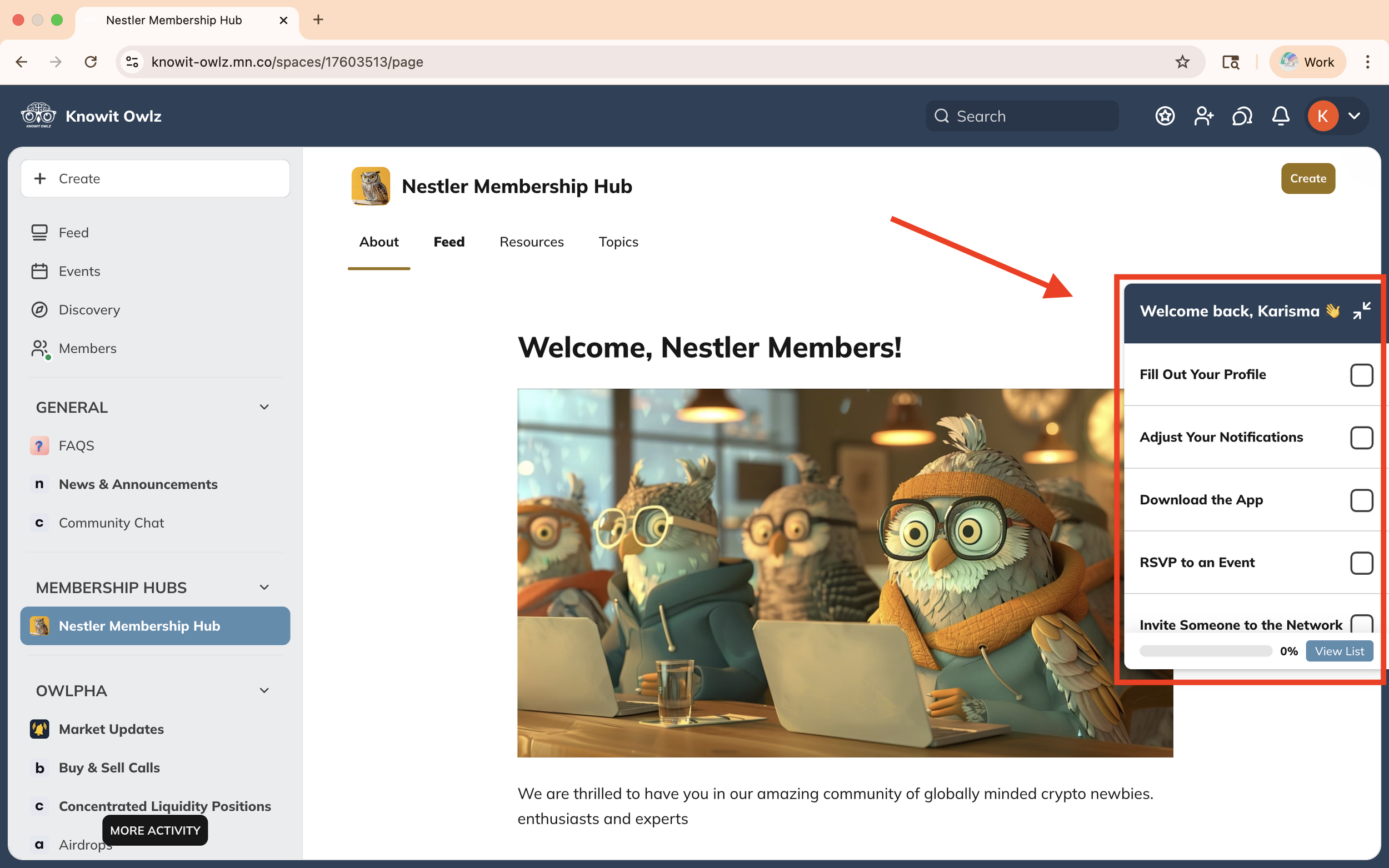The width and height of the screenshot is (1389, 868).
Task: Click the Search input field
Action: pyautogui.click(x=1022, y=116)
